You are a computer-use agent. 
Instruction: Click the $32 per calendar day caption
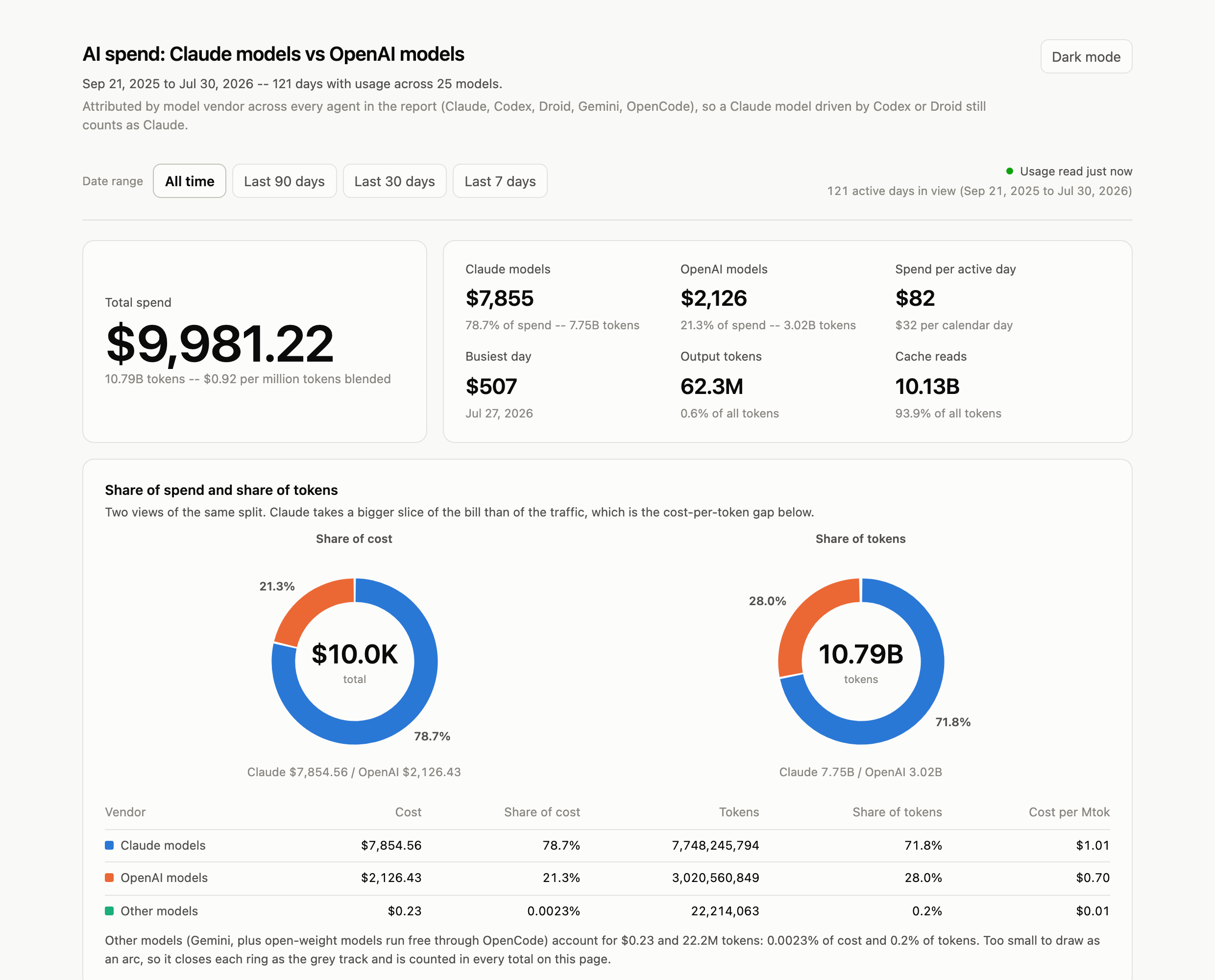[x=954, y=325]
